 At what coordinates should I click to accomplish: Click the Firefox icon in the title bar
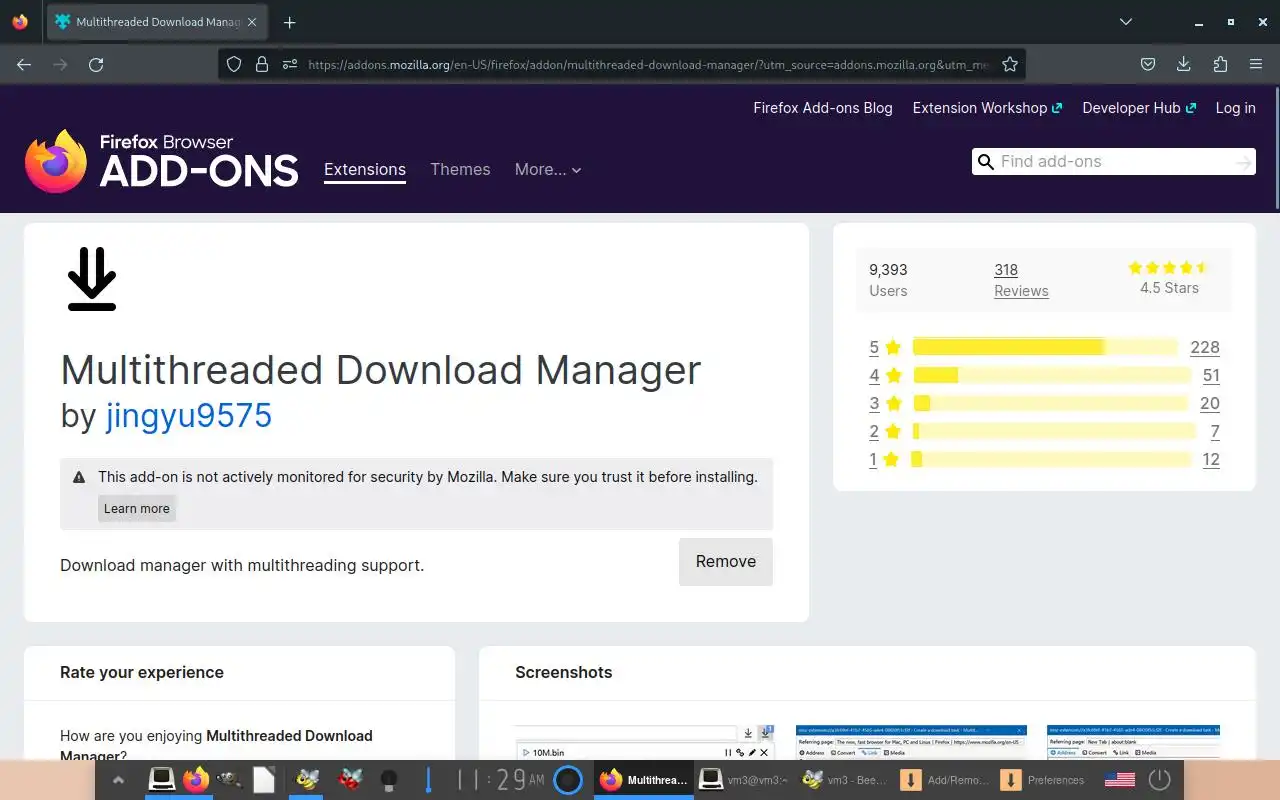(20, 22)
